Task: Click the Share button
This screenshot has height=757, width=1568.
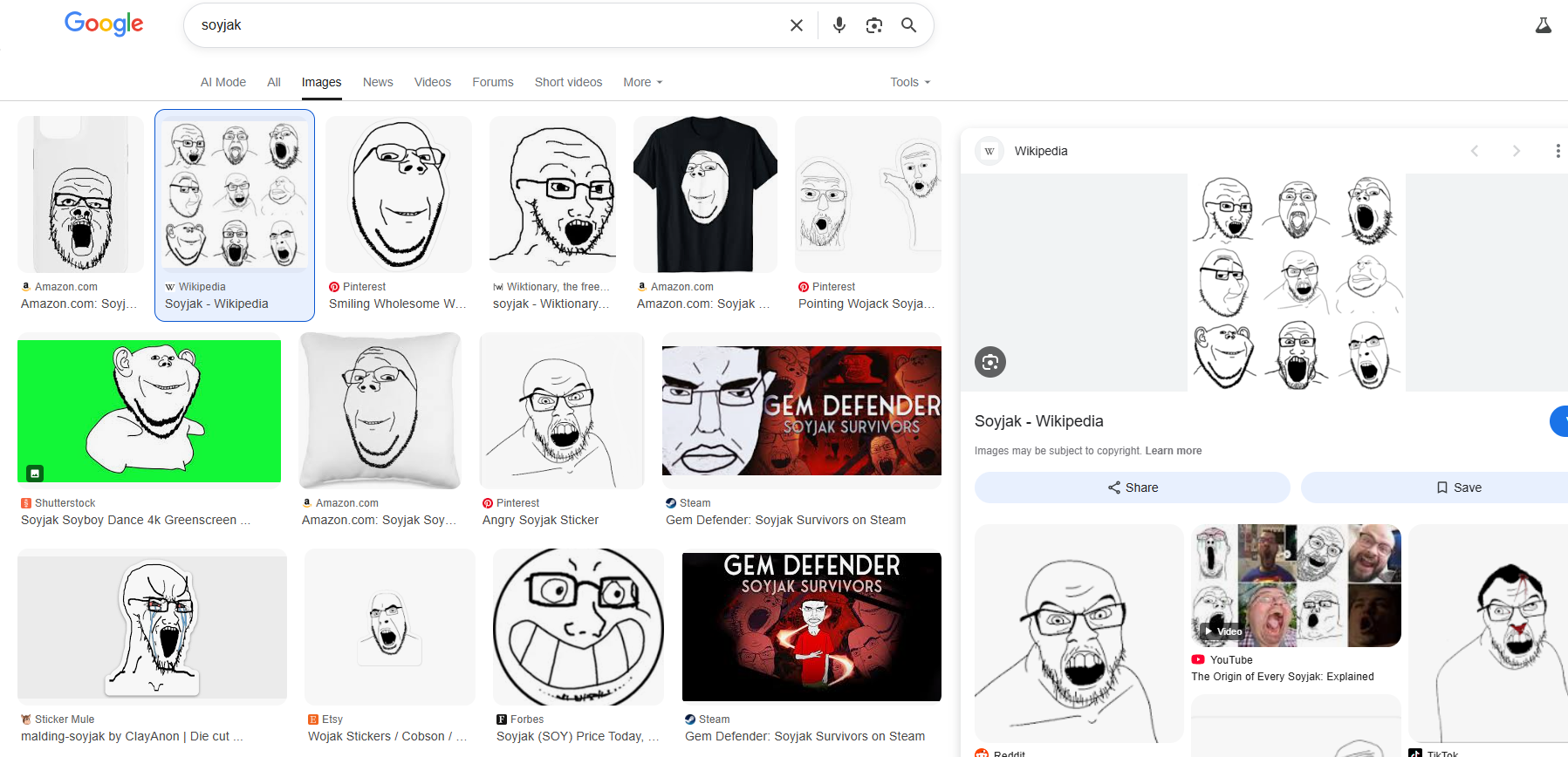Action: coord(1132,488)
